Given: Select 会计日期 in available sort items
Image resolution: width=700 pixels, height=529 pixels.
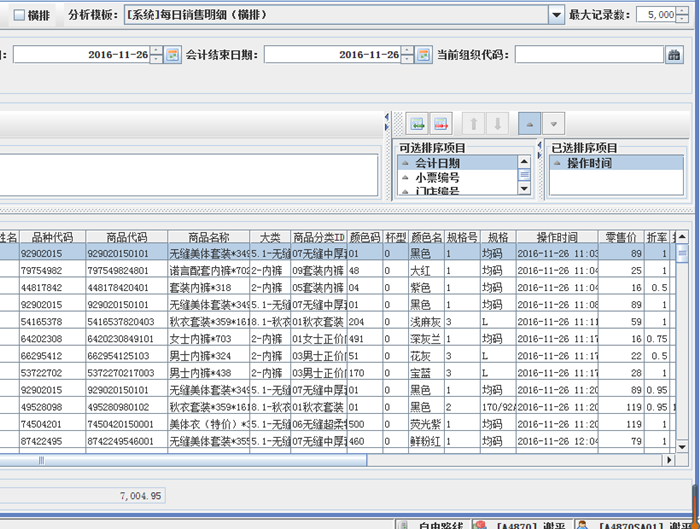Looking at the screenshot, I should click(x=437, y=163).
